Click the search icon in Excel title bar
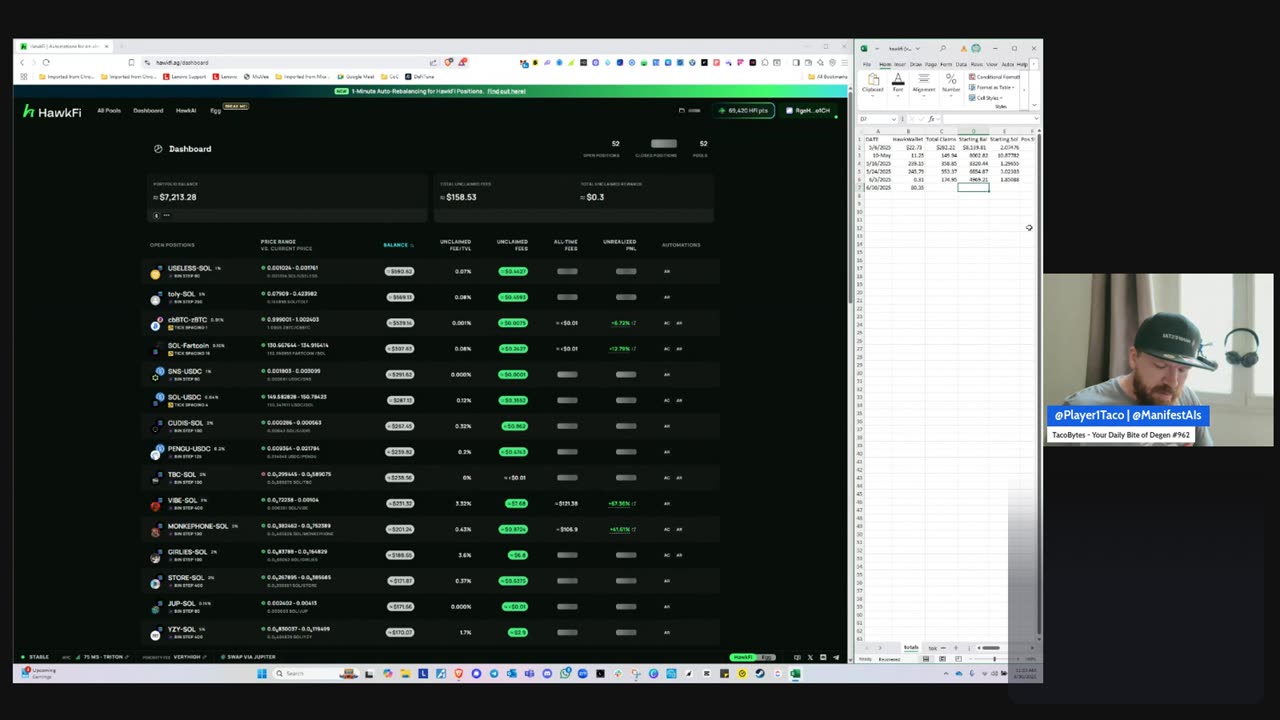This screenshot has height=720, width=1280. point(943,48)
